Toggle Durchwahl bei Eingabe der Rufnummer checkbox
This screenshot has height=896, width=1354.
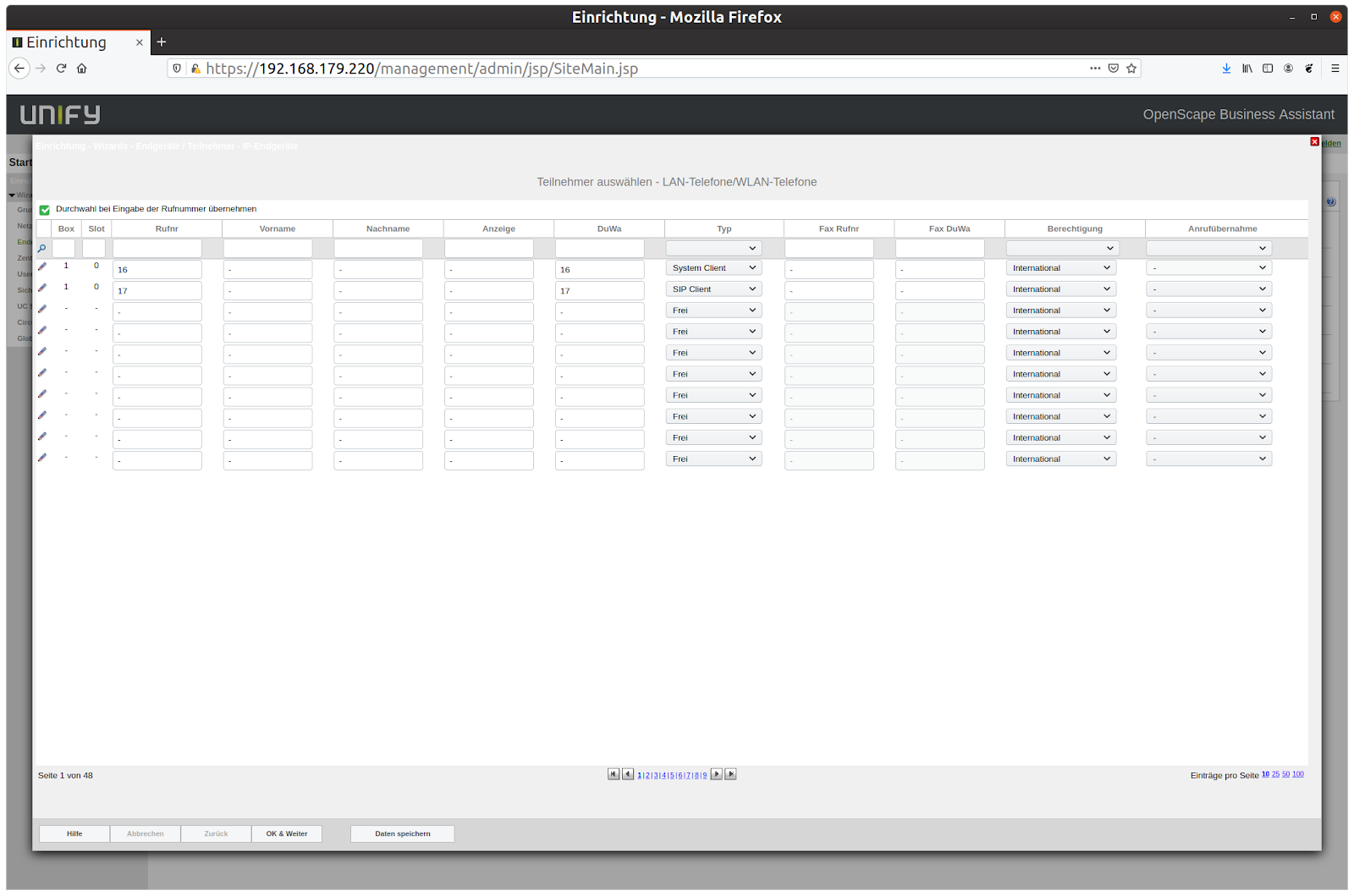click(x=45, y=210)
